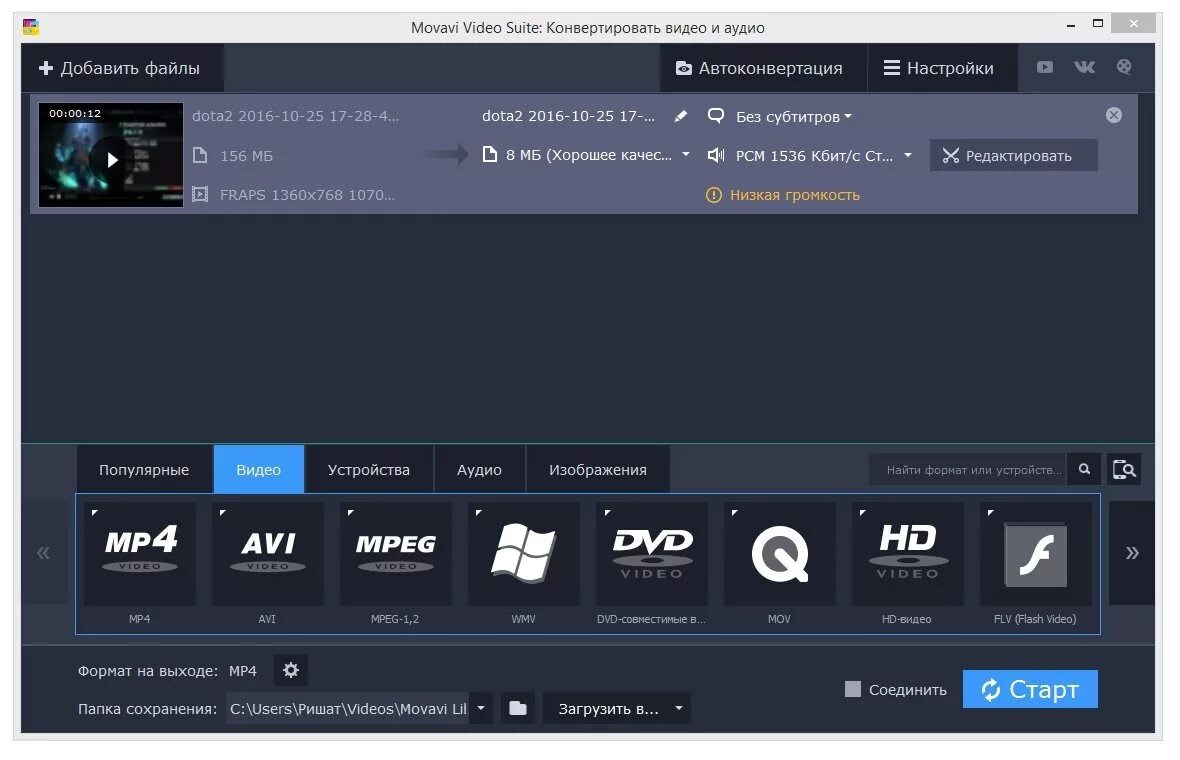1180x760 pixels.
Task: Click the 156 МБ source file size text
Action: click(246, 156)
